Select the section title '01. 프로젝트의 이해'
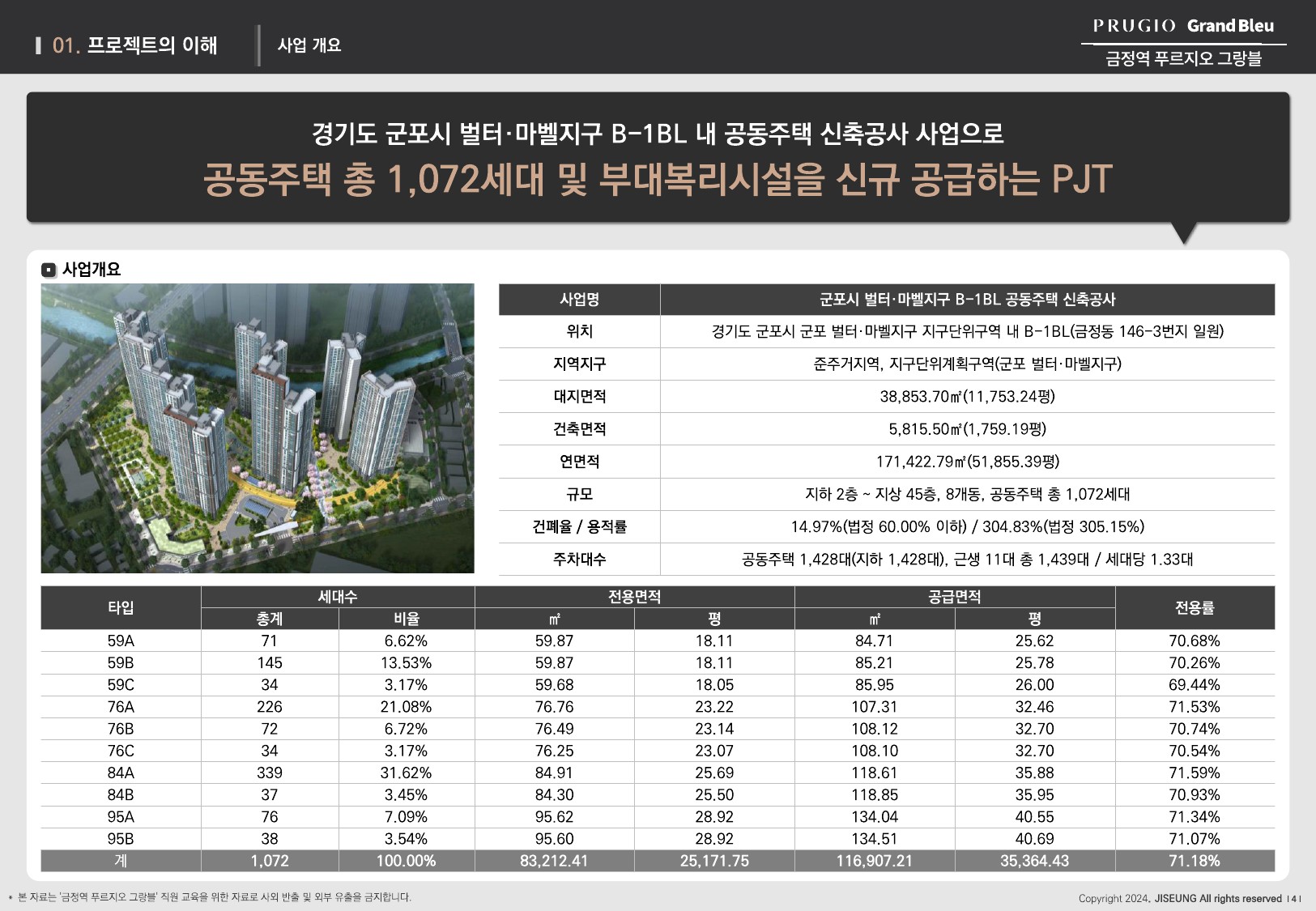1316x911 pixels. click(134, 45)
